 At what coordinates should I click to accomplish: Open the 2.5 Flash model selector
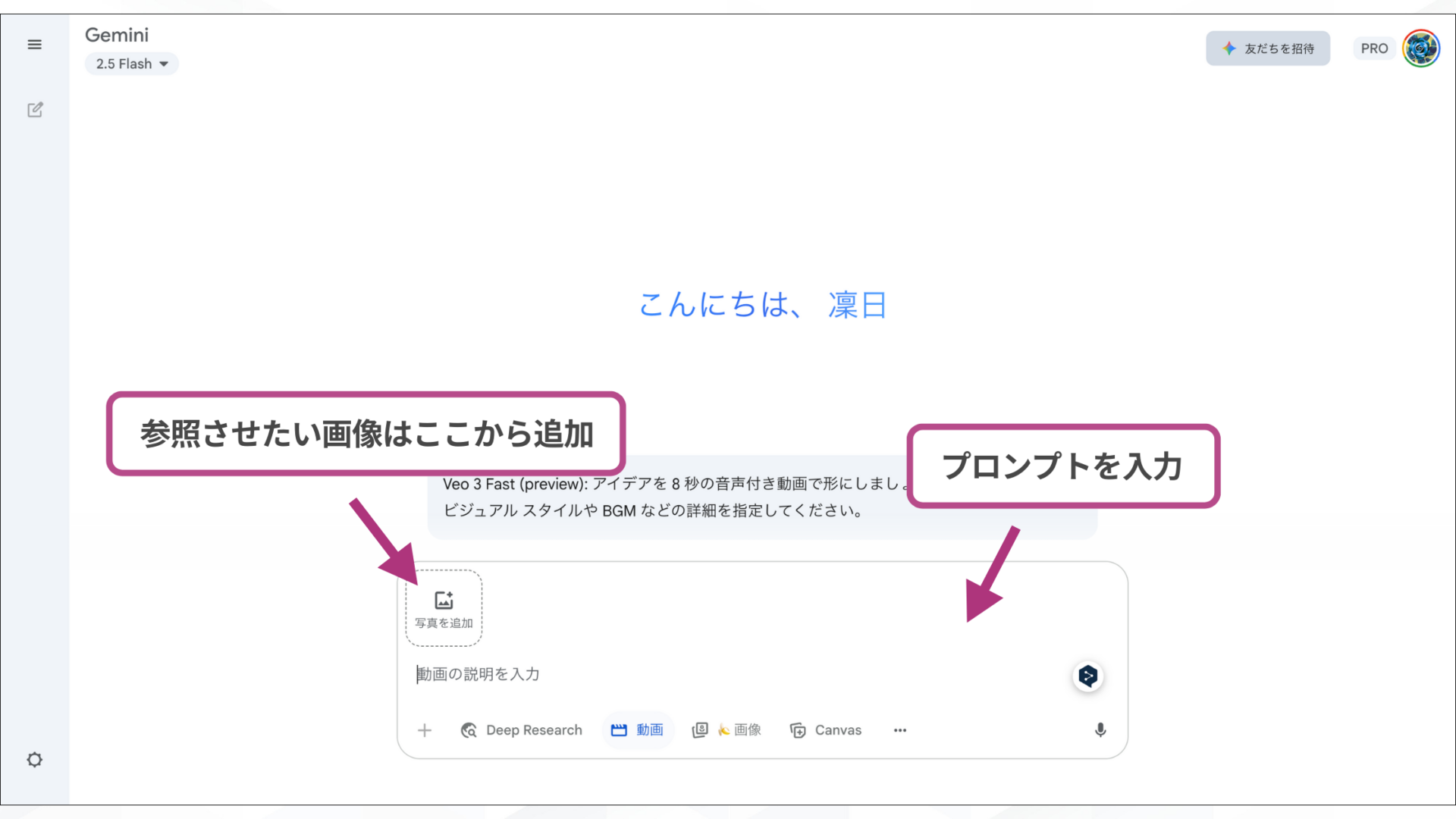pyautogui.click(x=132, y=64)
